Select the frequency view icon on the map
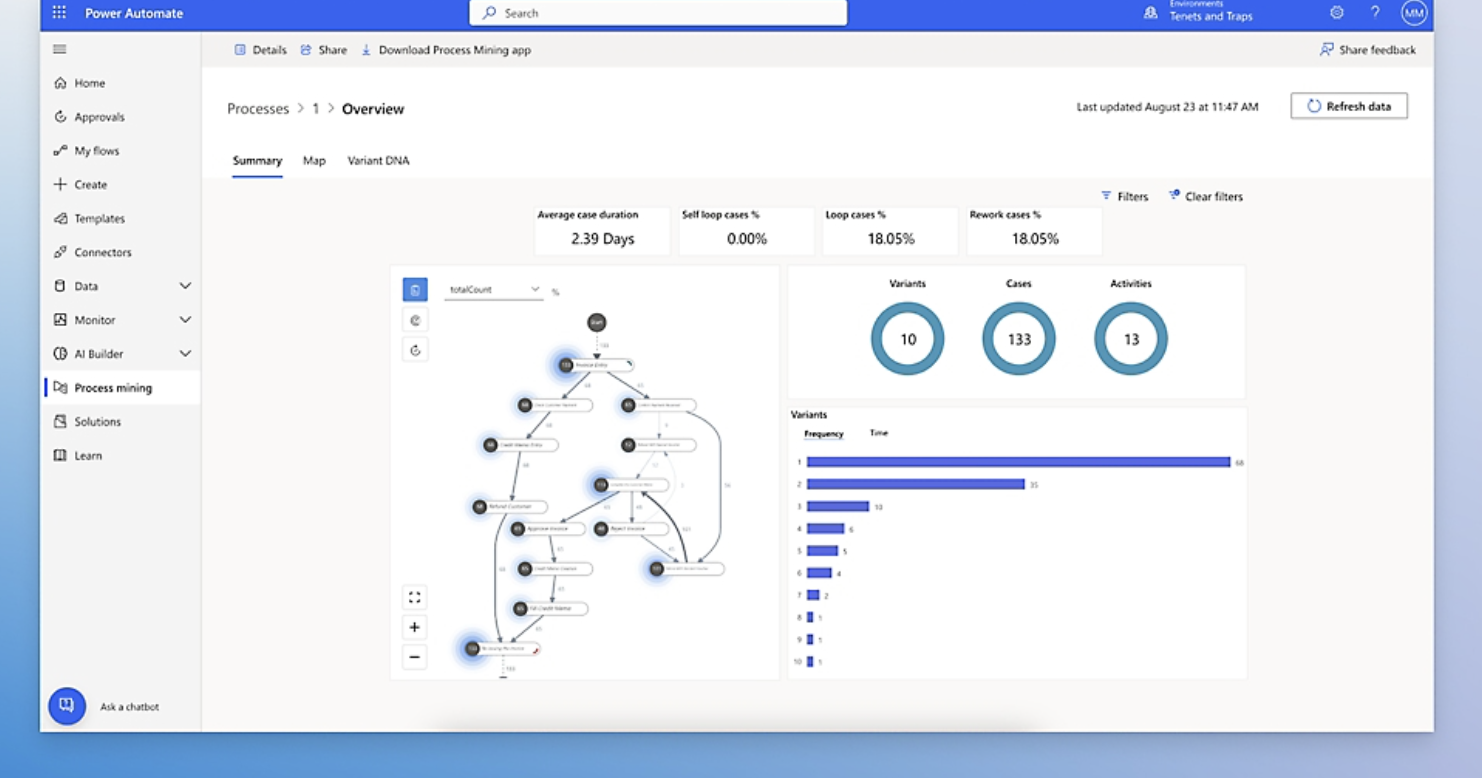This screenshot has height=778, width=1482. click(415, 290)
